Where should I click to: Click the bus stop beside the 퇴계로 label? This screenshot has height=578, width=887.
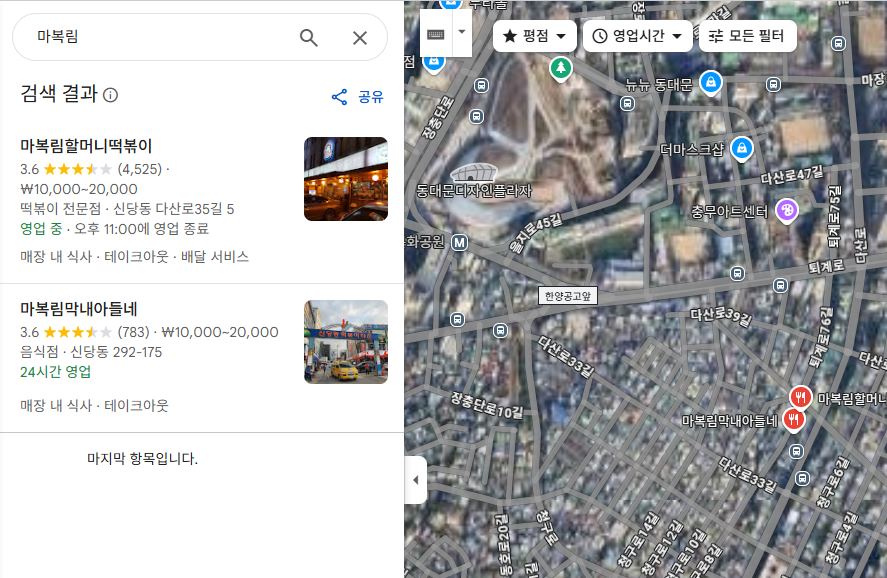[781, 286]
